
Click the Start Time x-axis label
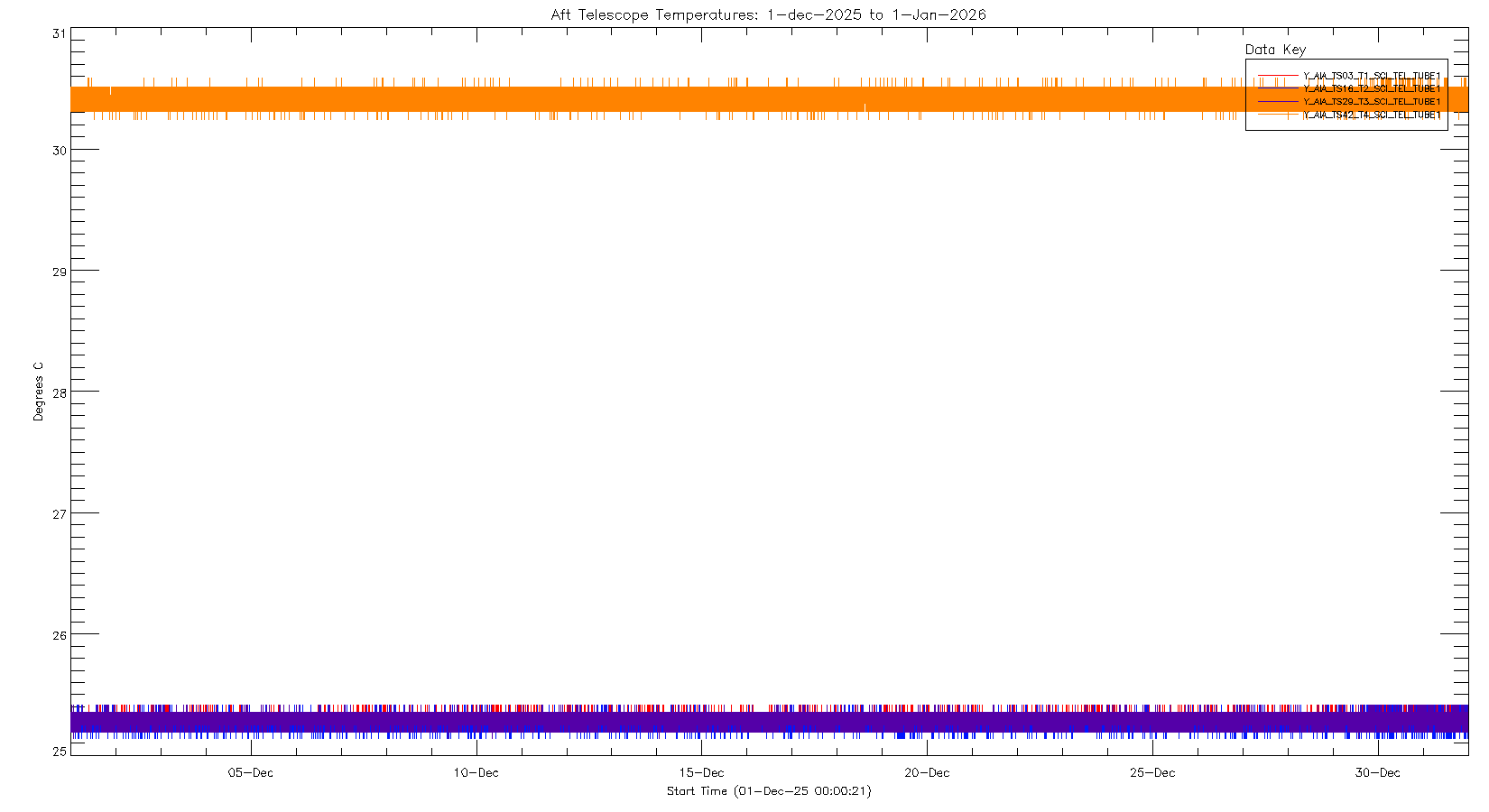point(769,791)
